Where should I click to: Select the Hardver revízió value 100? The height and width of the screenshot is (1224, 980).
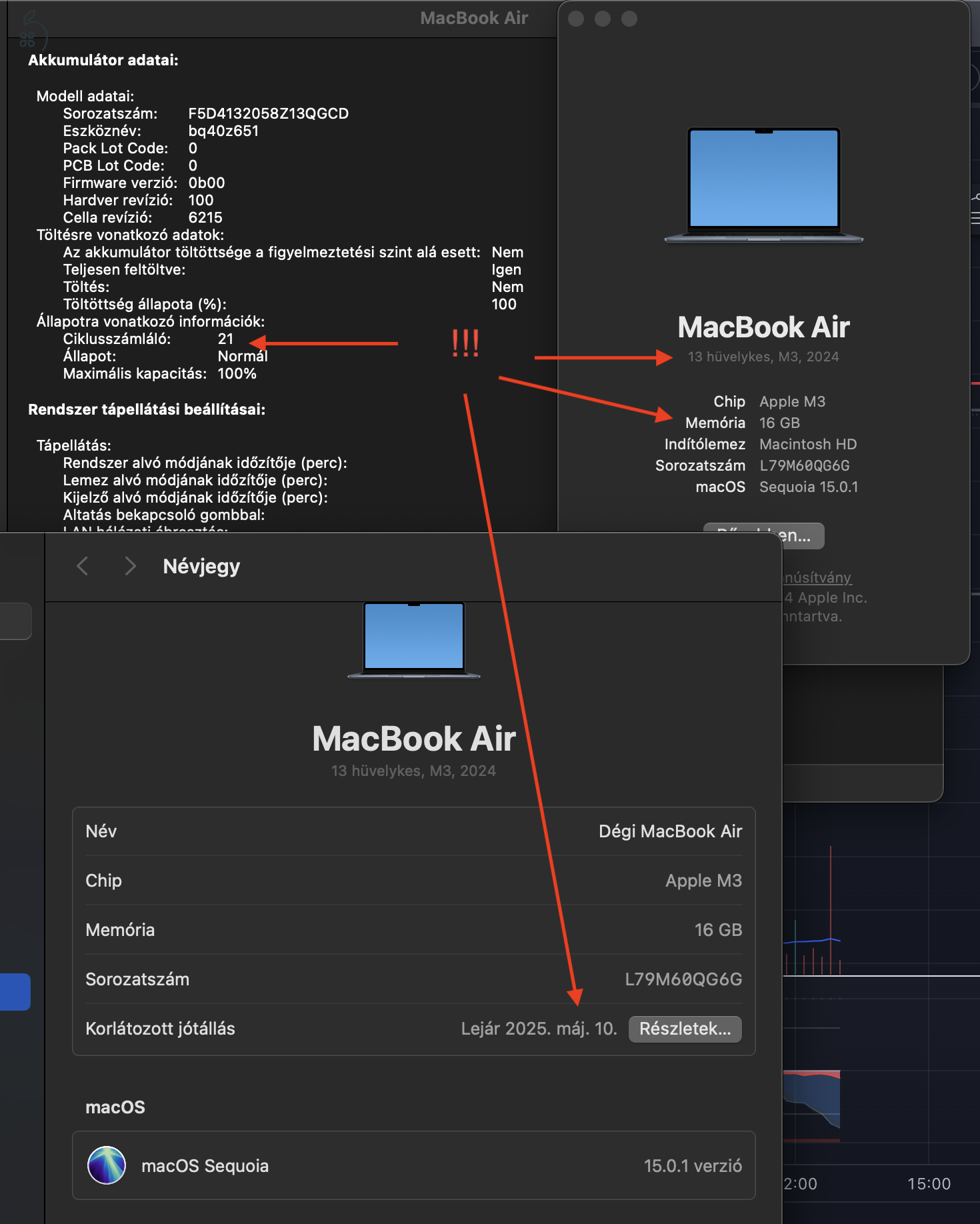tap(201, 200)
